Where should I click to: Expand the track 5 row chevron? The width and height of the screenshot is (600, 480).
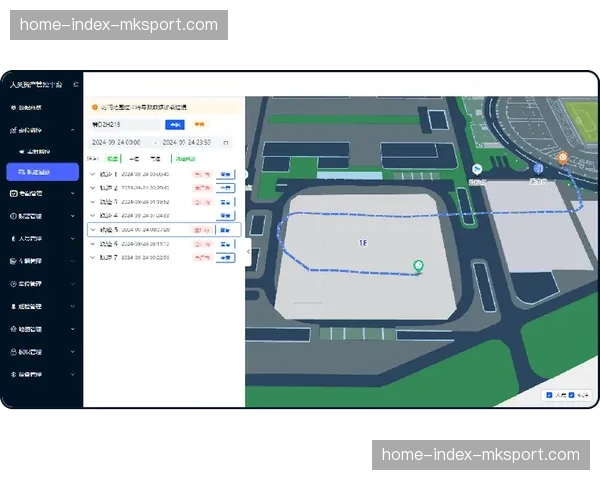[93, 229]
